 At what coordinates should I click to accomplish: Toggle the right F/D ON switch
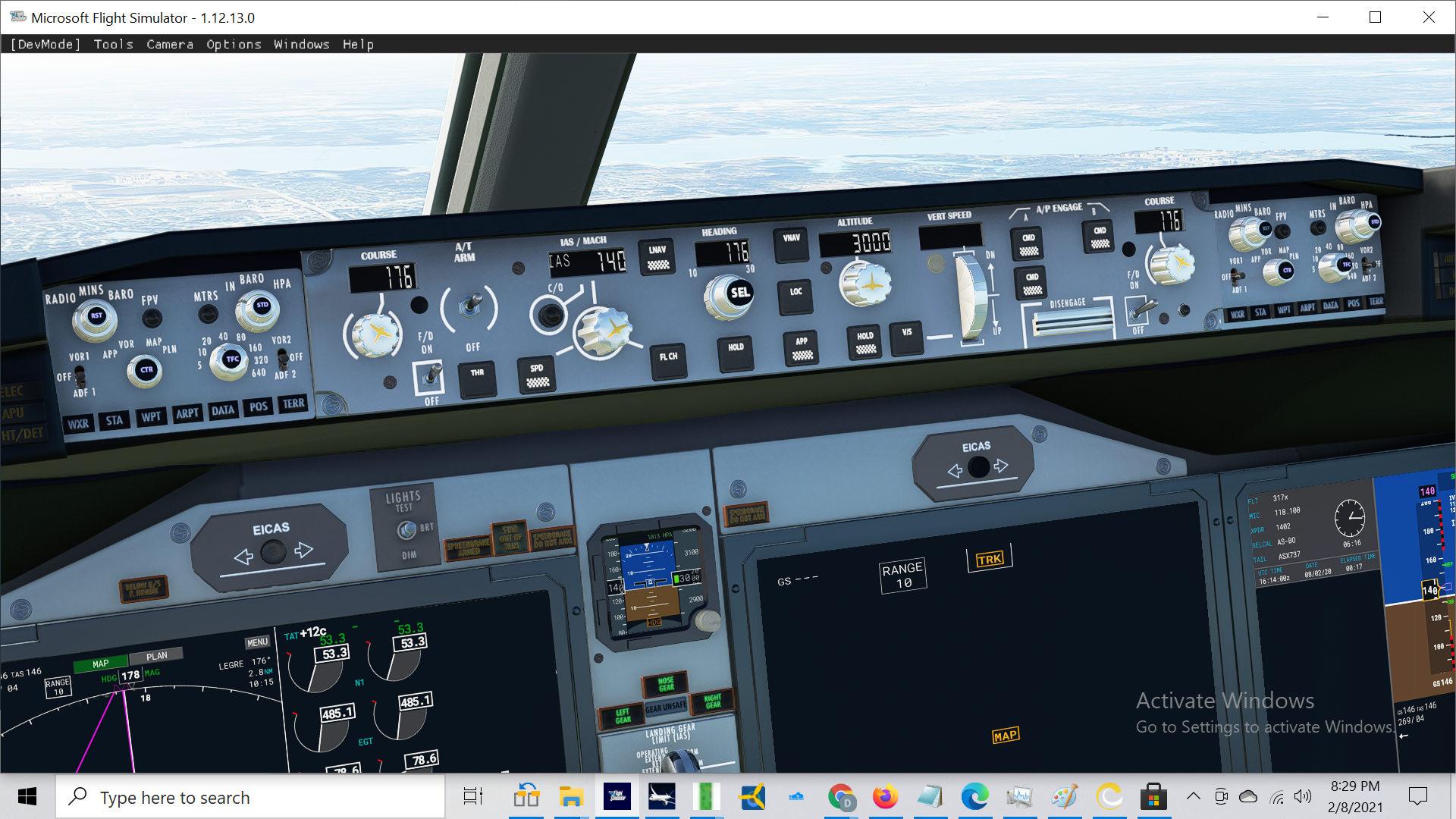click(1141, 309)
